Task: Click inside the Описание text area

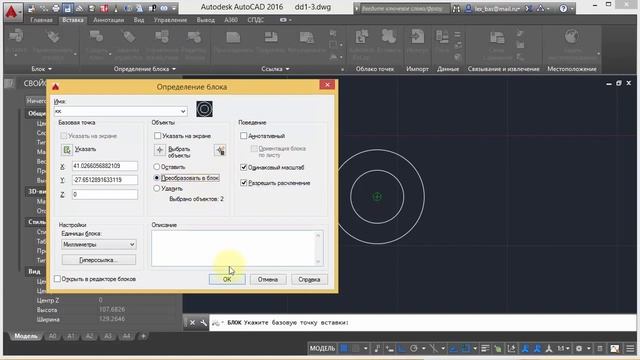Action: click(x=233, y=248)
